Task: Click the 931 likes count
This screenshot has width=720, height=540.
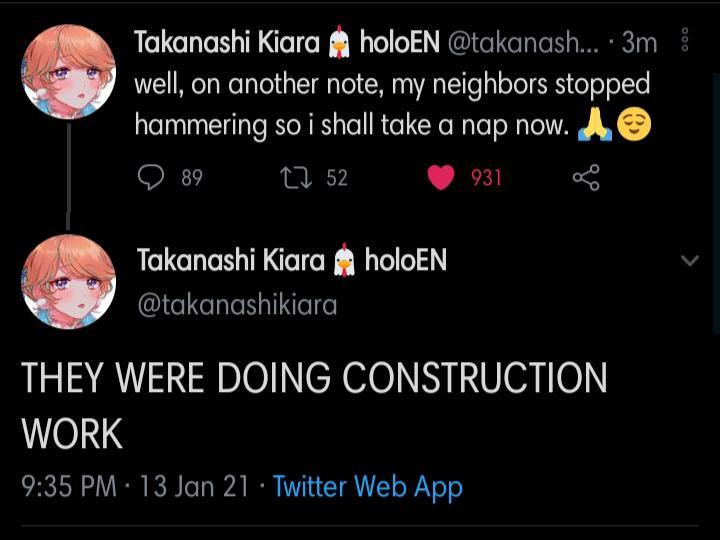Action: (x=486, y=178)
